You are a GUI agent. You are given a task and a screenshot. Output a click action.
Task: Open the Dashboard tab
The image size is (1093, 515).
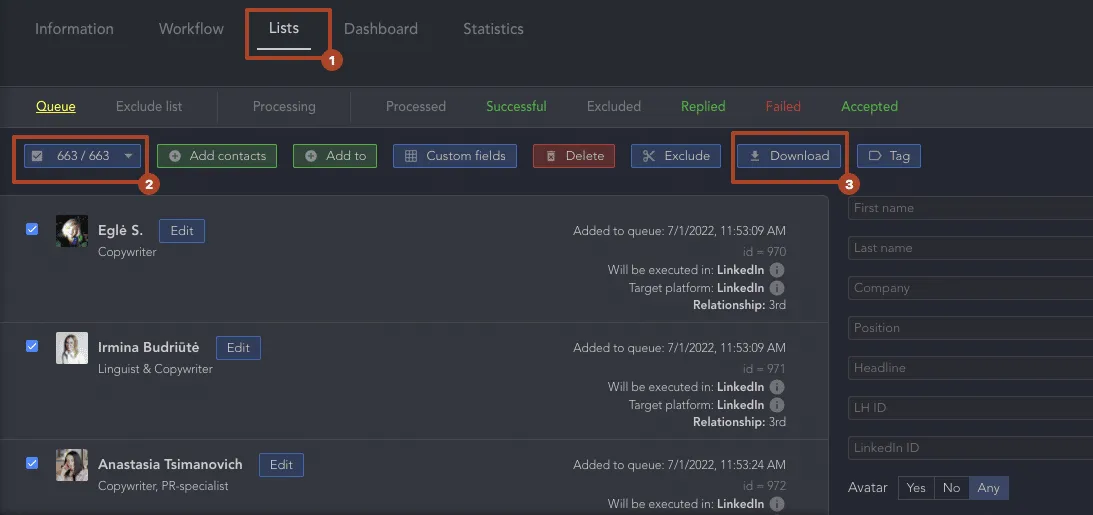pos(381,29)
